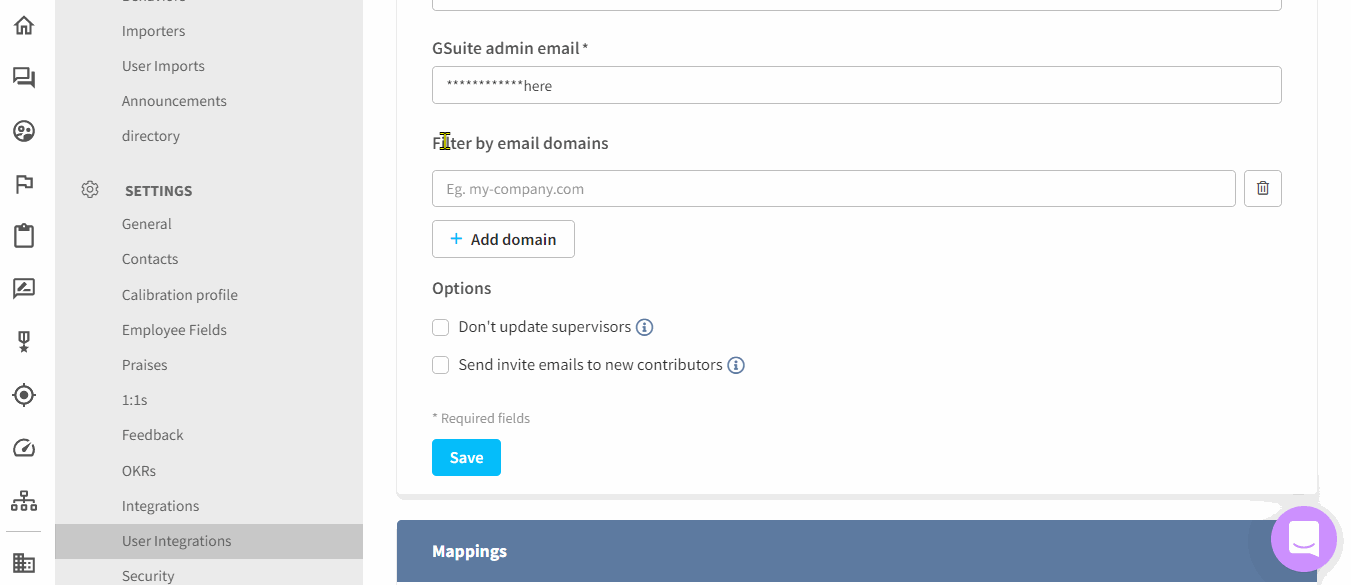This screenshot has height=585, width=1351.
Task: Open the Messages conversation icon
Action: [23, 77]
